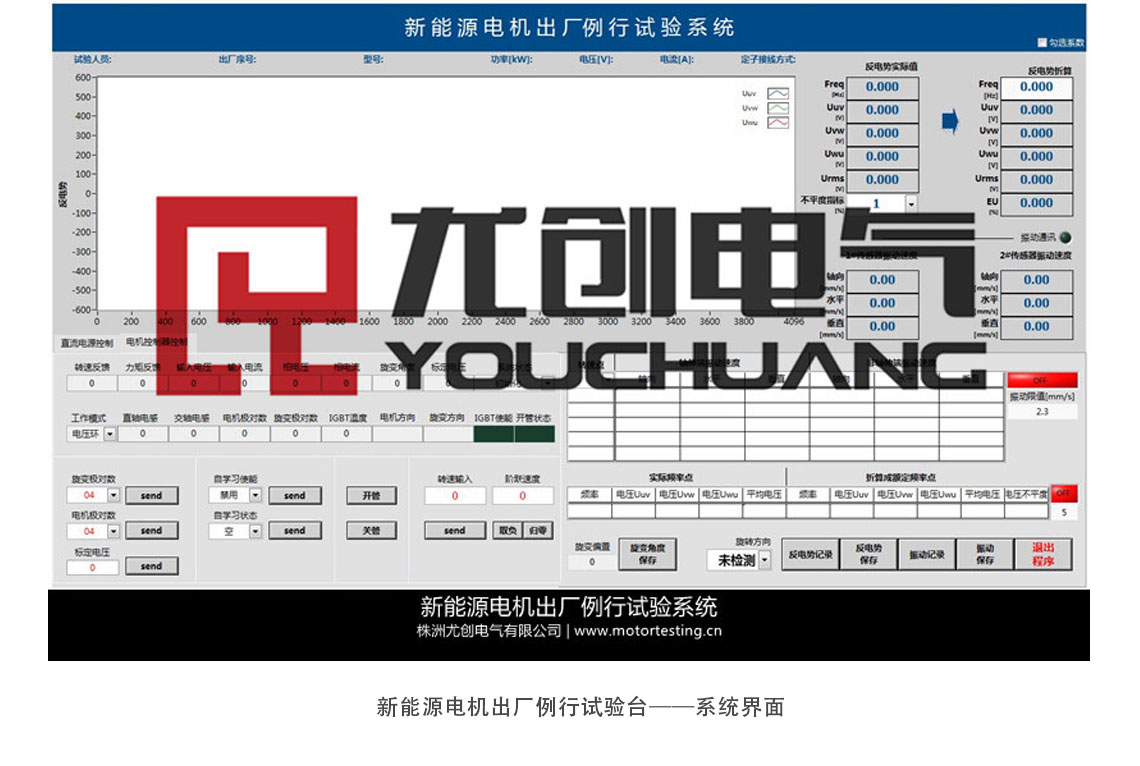Click the 定子接线方式 label
Image resolution: width=1140 pixels, height=766 pixels.
click(x=768, y=60)
